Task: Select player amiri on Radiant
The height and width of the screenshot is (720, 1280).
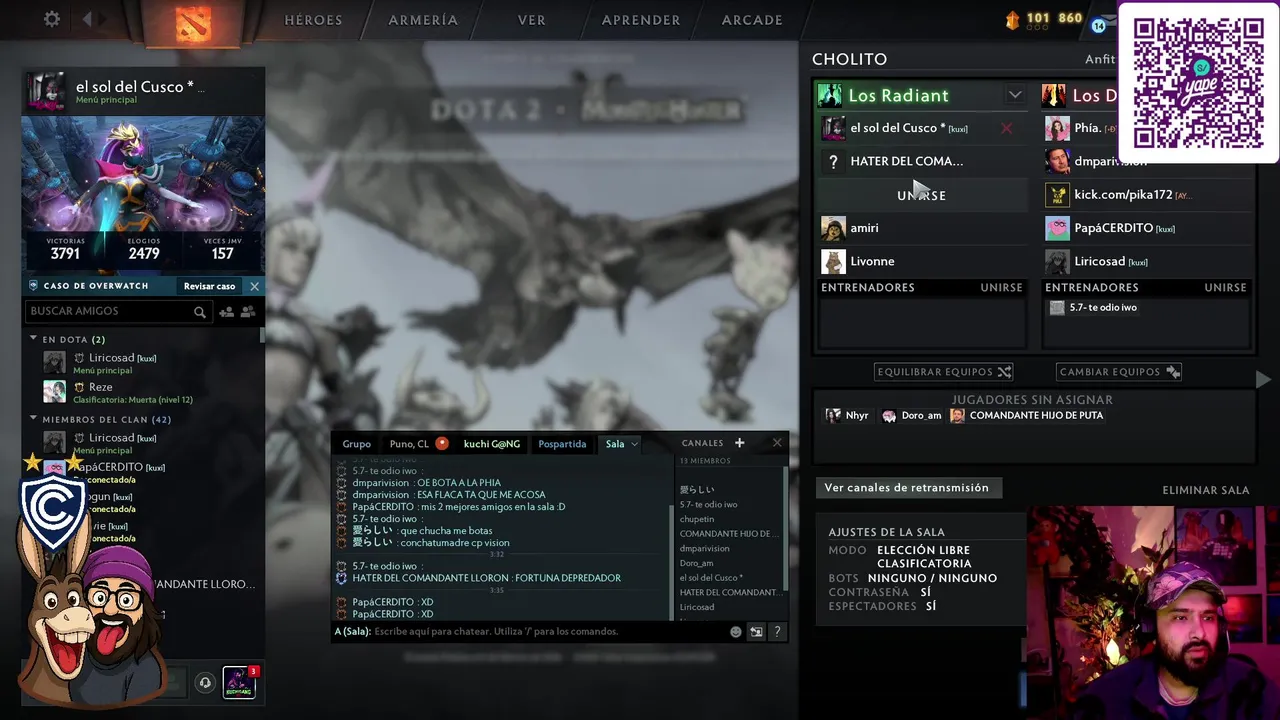Action: click(922, 228)
